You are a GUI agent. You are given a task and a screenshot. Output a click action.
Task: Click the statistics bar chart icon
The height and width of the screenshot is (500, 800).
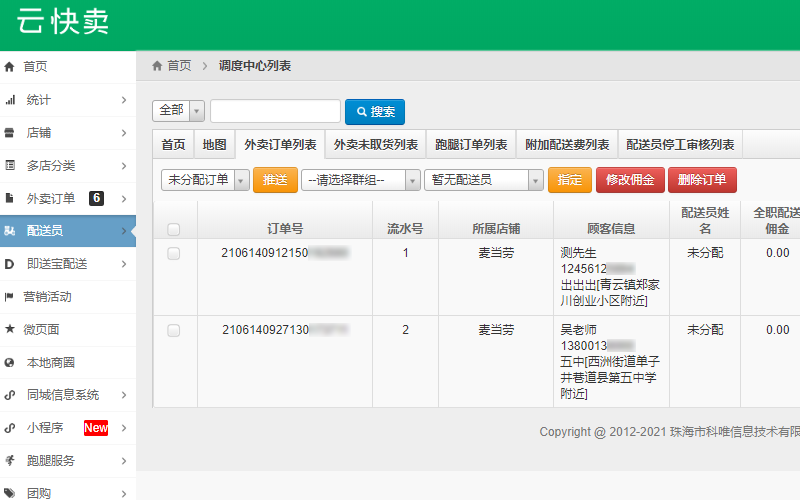pyautogui.click(x=10, y=100)
